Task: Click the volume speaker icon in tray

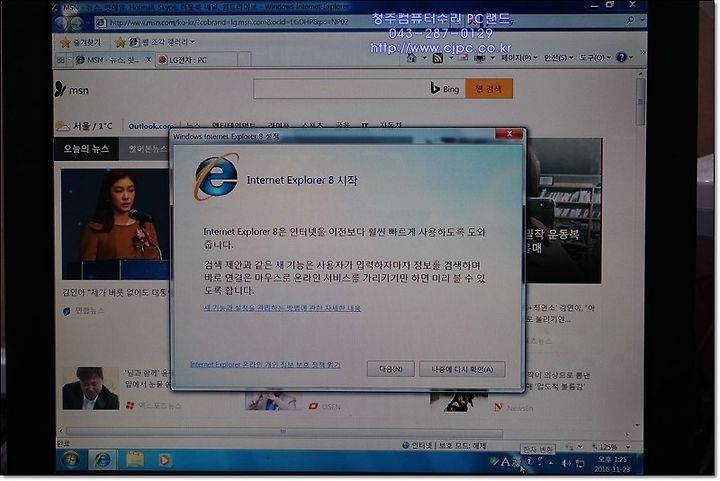Action: click(566, 464)
